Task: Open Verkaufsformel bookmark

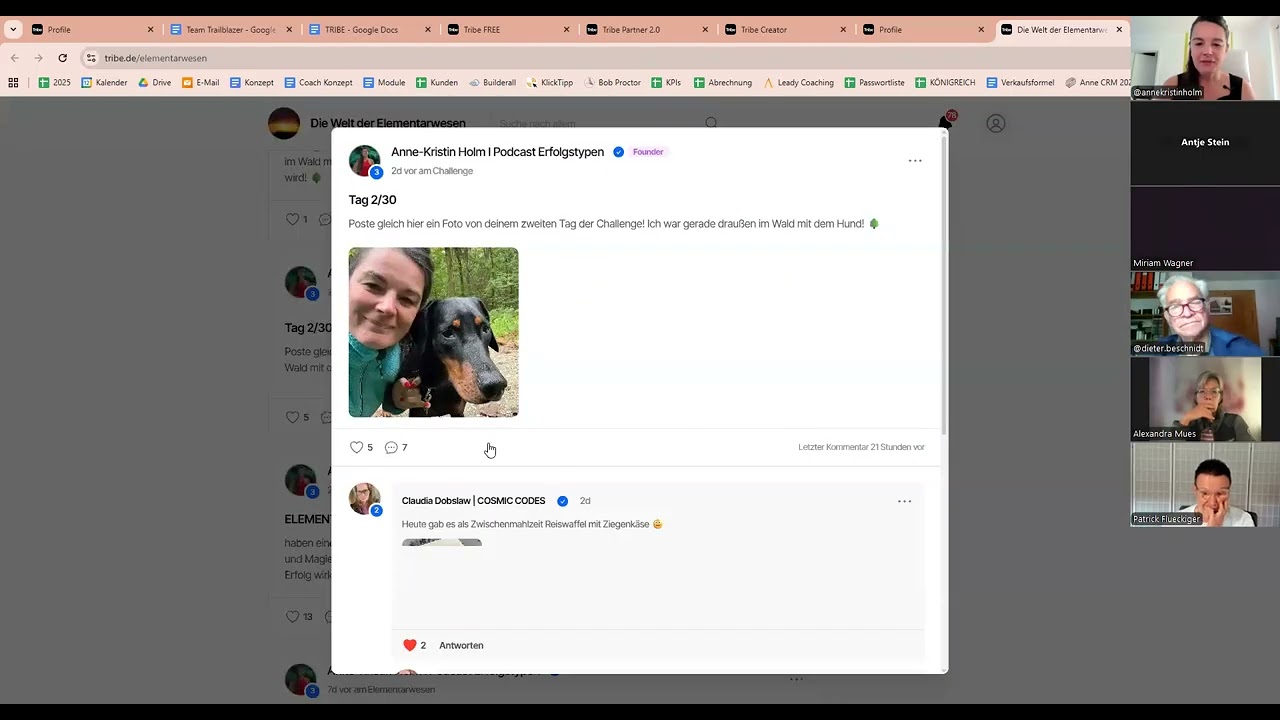Action: coord(1020,82)
